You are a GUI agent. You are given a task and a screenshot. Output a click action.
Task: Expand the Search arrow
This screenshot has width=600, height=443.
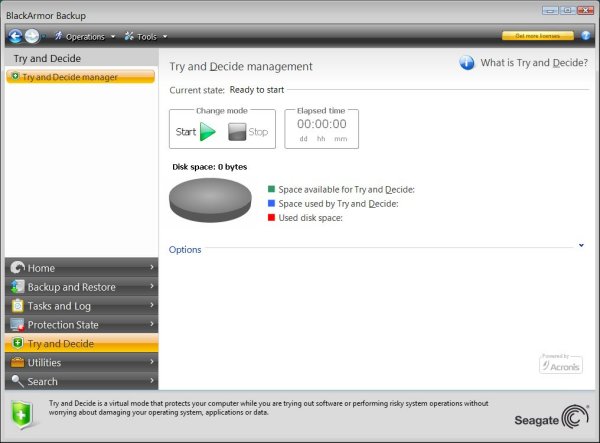152,380
